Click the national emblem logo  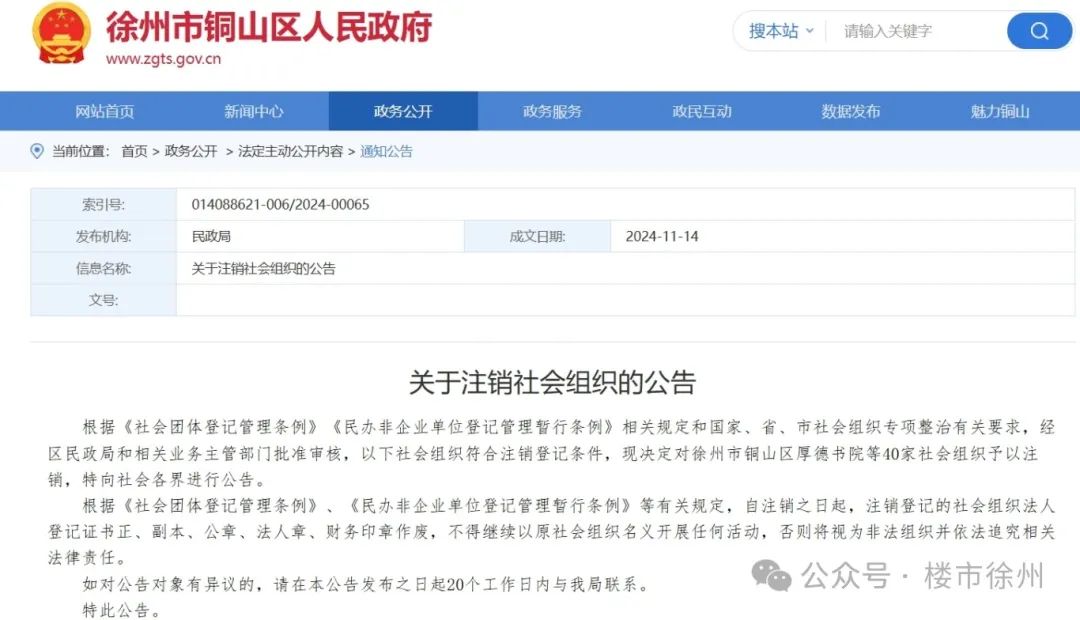[61, 33]
